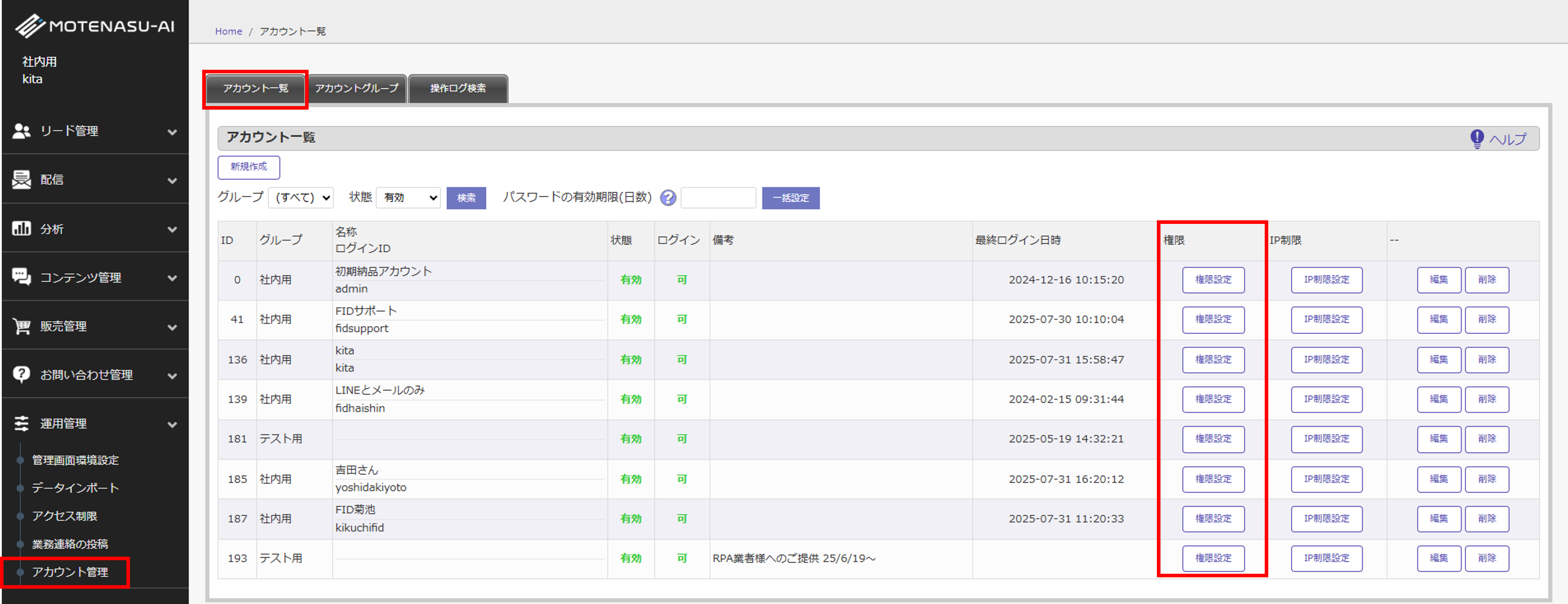
Task: Open the 状態 status dropdown
Action: tap(408, 198)
